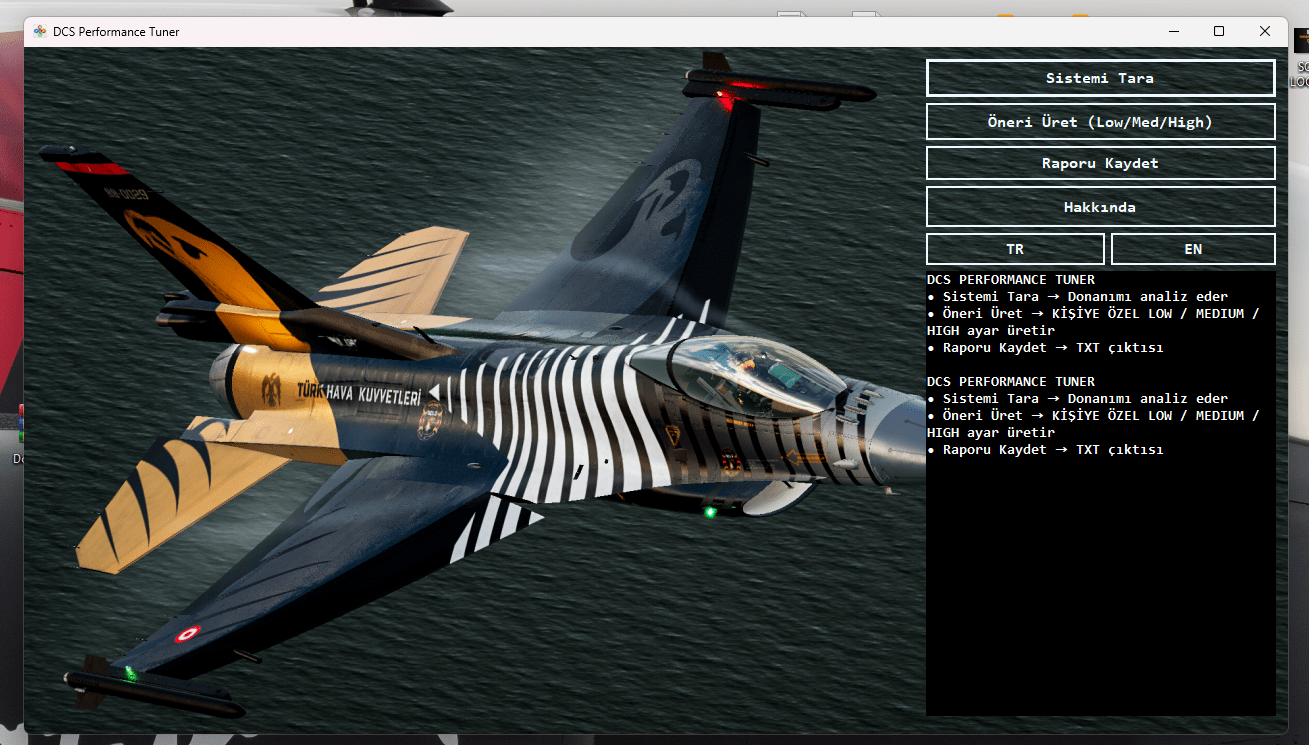Click the 'Türk Hava Kuvvetleri' text on the jet
The height and width of the screenshot is (745, 1309).
357,390
